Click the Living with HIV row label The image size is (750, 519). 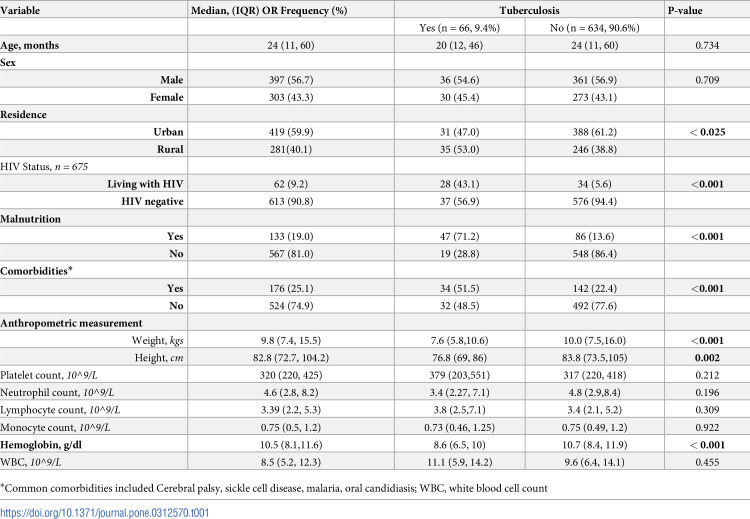point(145,184)
